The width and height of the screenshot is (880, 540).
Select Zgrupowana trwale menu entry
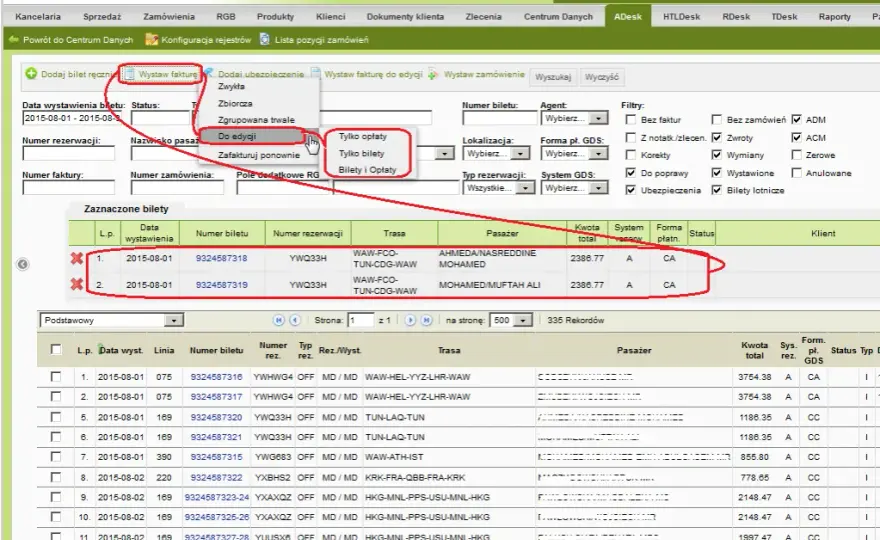click(256, 120)
